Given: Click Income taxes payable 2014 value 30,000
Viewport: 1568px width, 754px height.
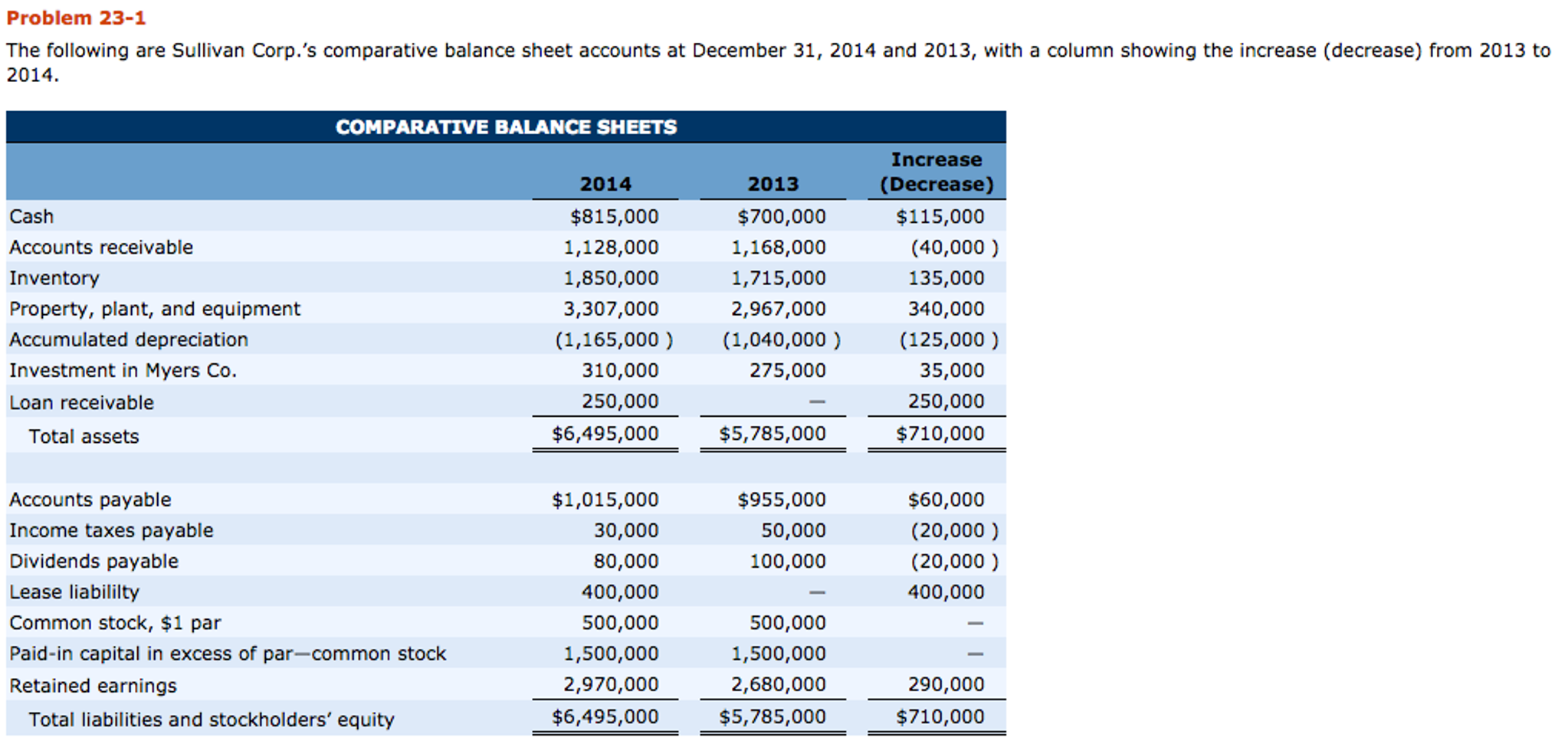Looking at the screenshot, I should point(626,531).
